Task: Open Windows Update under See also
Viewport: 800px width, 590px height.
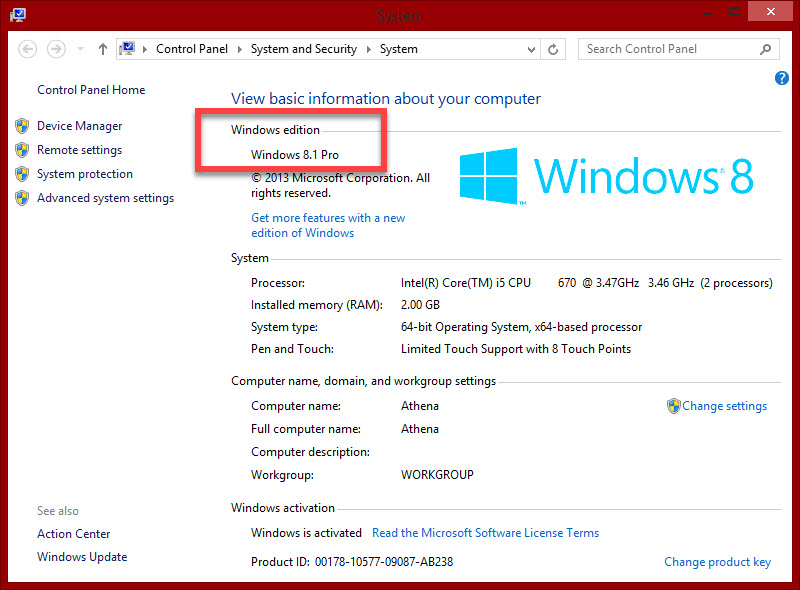Action: (82, 557)
